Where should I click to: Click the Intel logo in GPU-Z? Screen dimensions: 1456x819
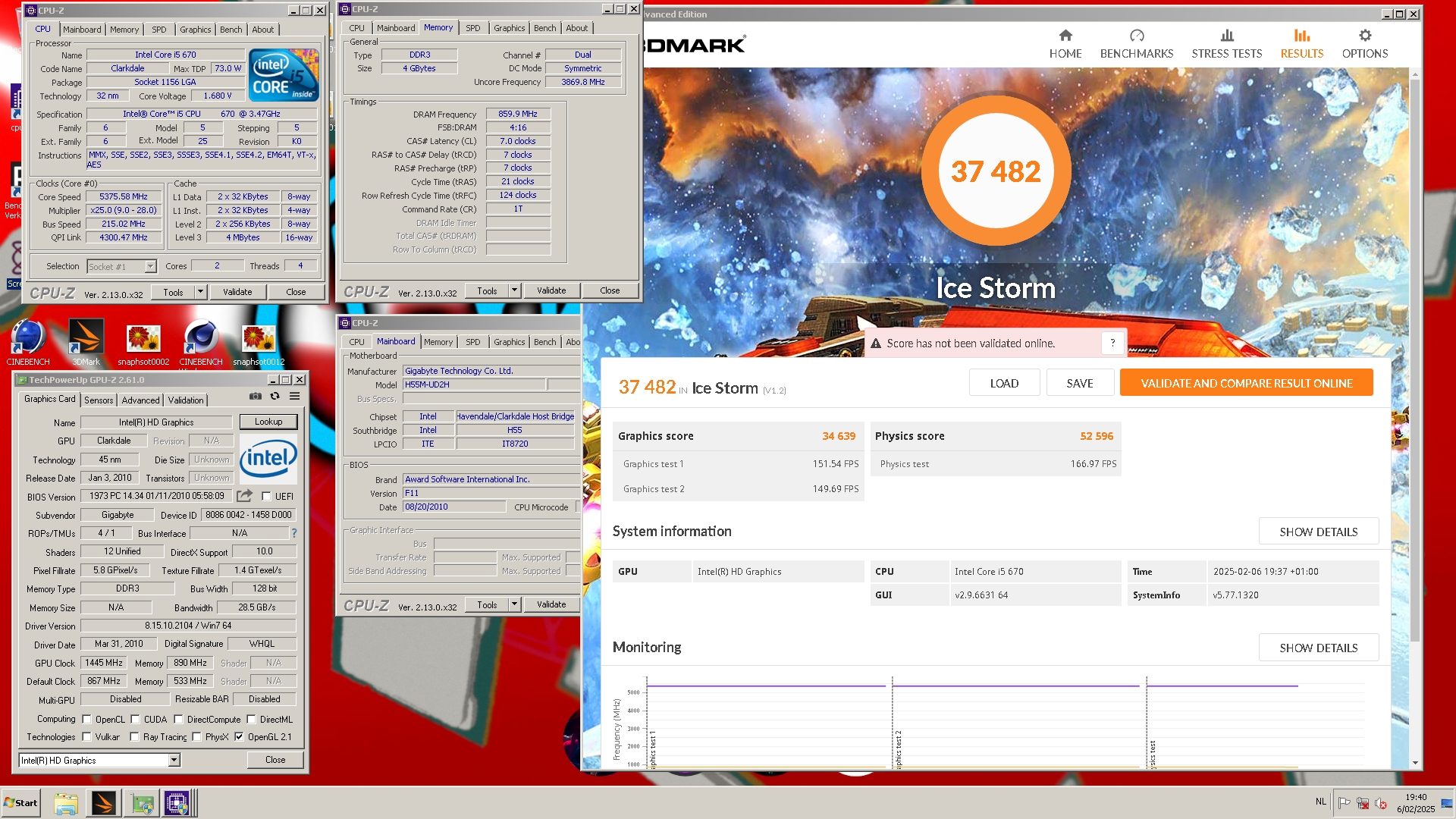pos(268,459)
